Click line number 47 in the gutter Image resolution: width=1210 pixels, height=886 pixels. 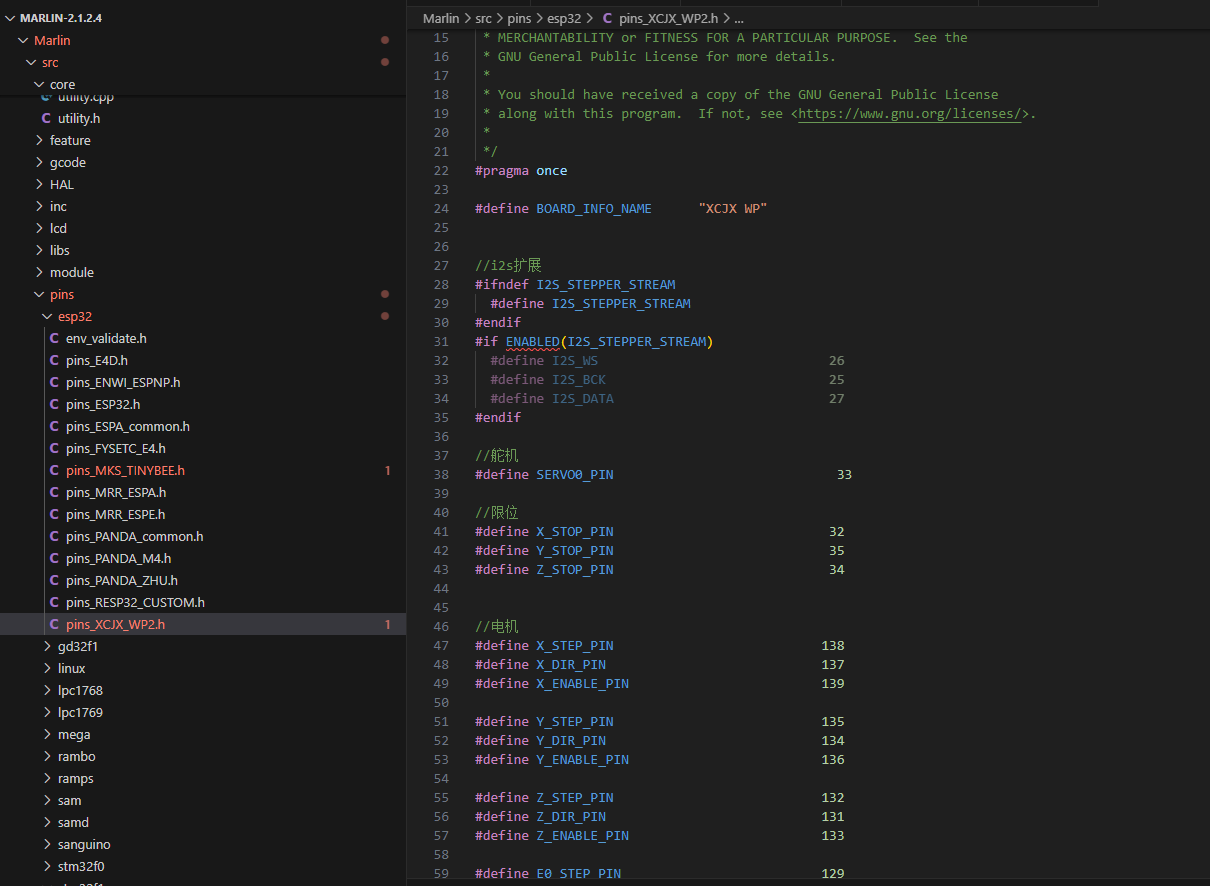click(x=441, y=645)
